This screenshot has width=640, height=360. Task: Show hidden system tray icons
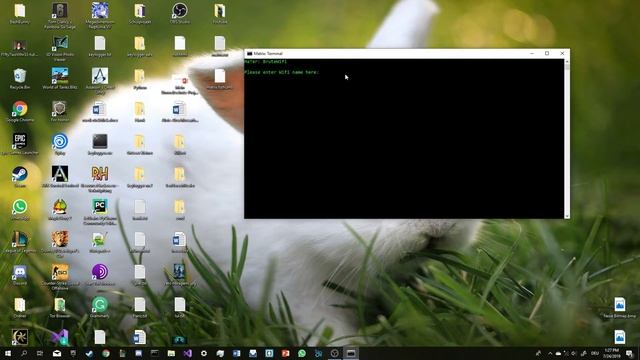pos(550,353)
